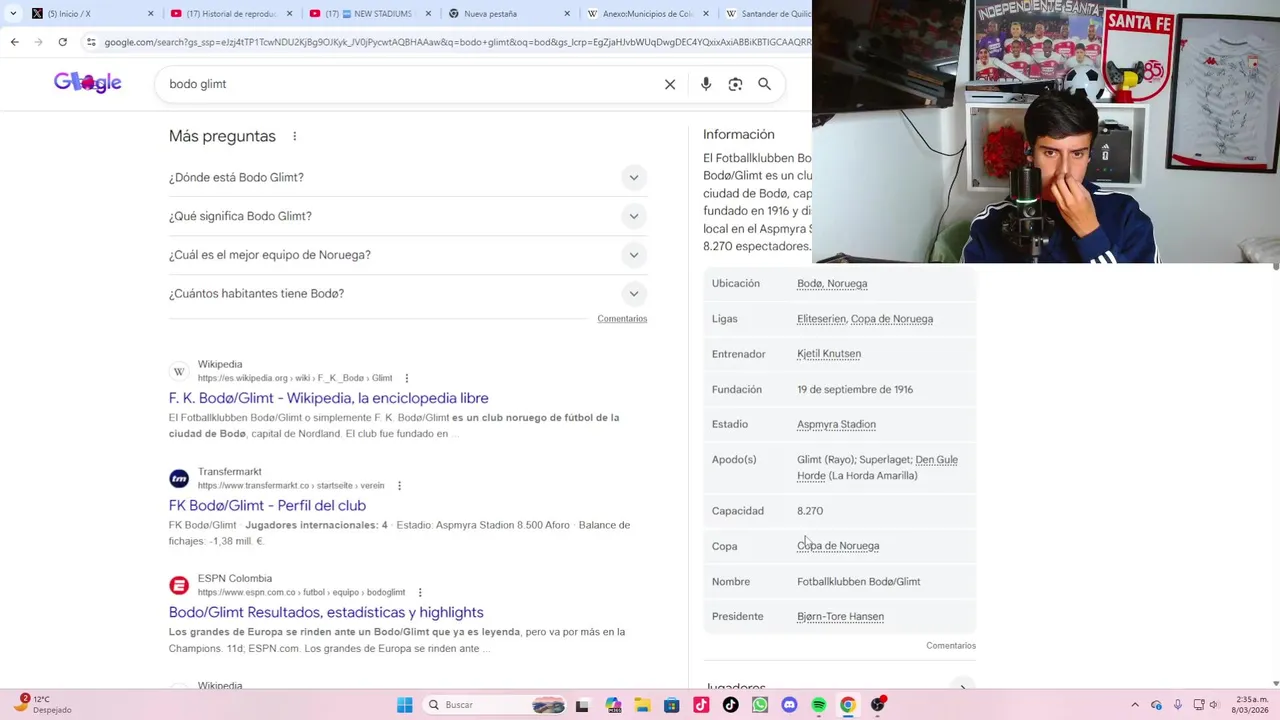The height and width of the screenshot is (720, 1280).
Task: Open File Explorer from the taskbar
Action: (642, 705)
